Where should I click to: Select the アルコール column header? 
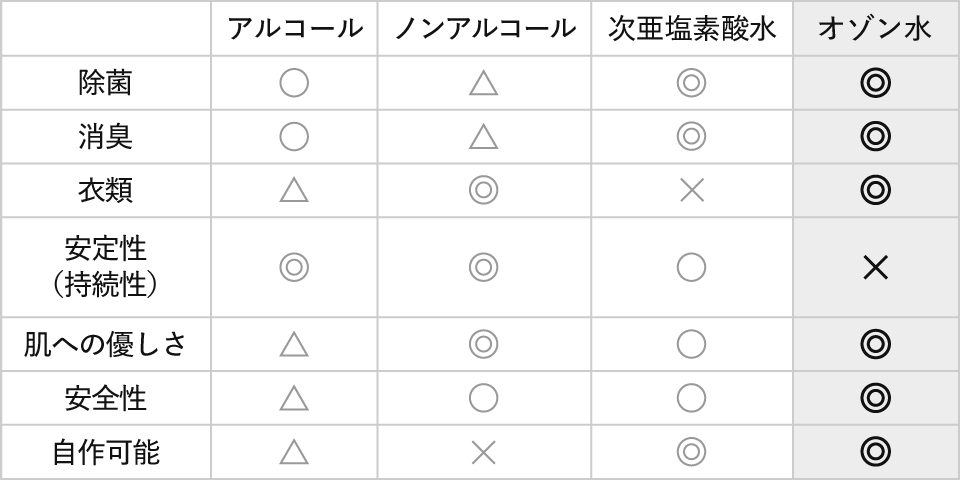pyautogui.click(x=294, y=29)
